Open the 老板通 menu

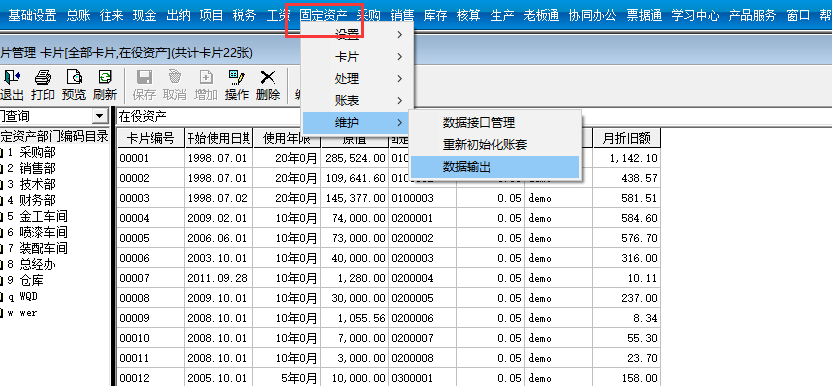tap(541, 15)
